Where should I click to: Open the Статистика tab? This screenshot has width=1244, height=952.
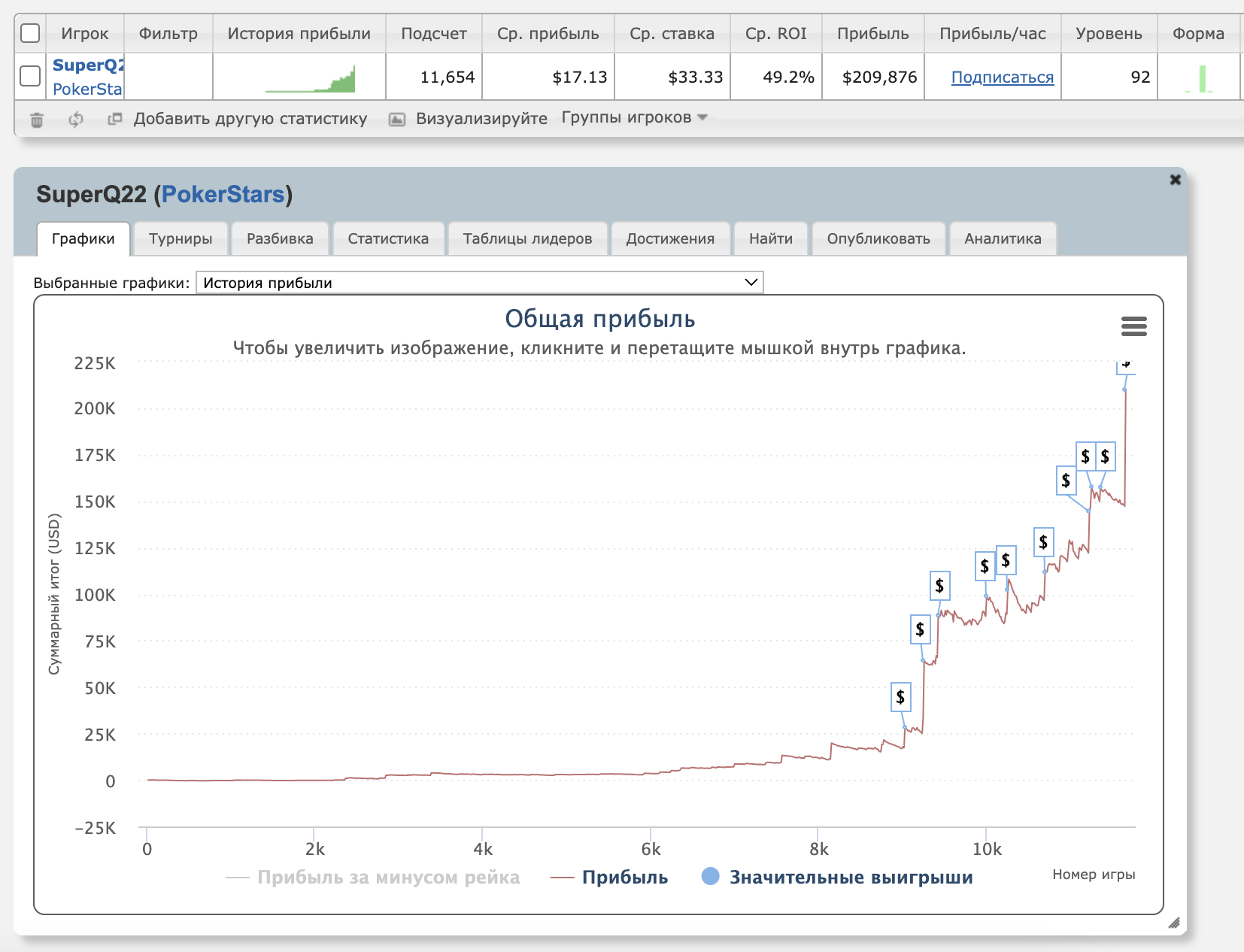[388, 239]
